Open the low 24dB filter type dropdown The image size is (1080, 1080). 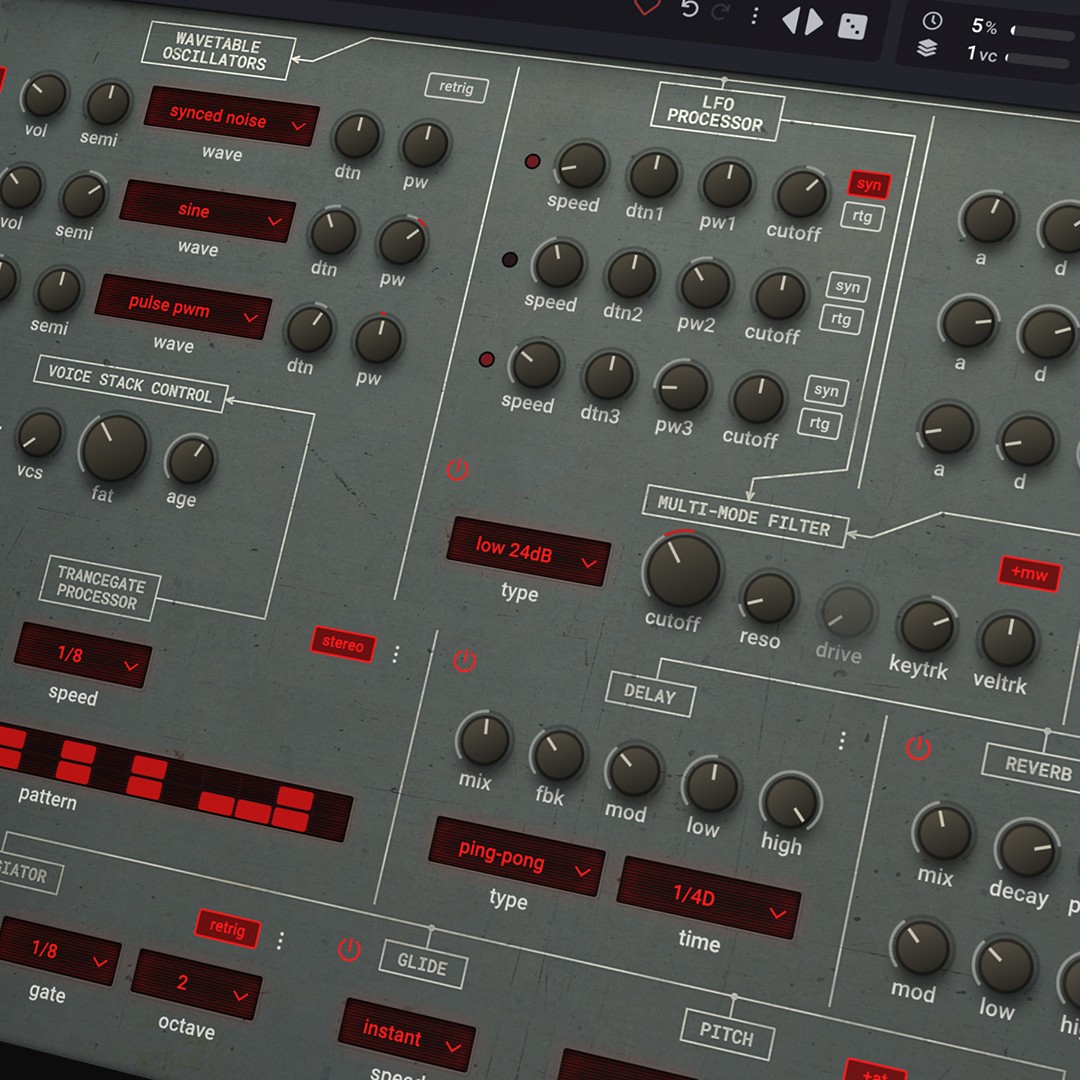[528, 551]
